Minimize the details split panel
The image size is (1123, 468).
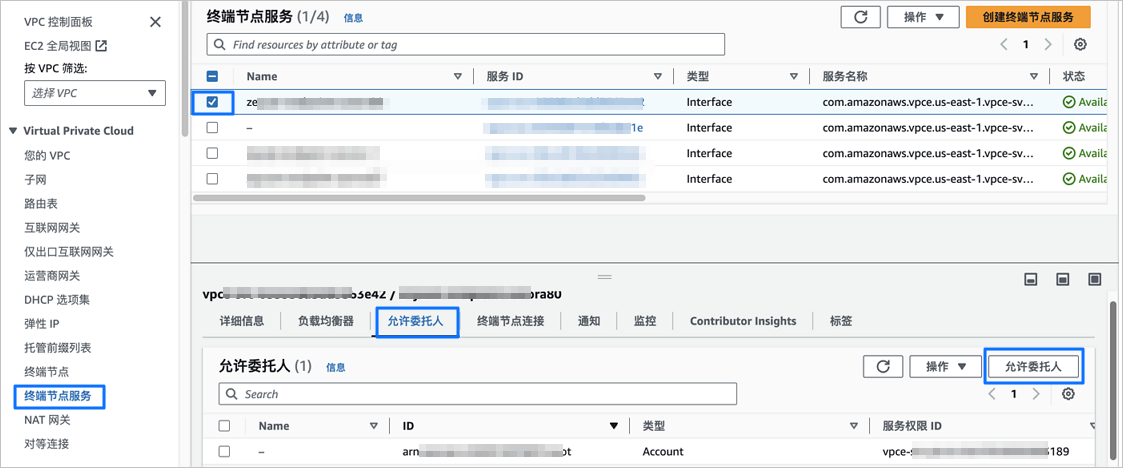[x=1031, y=279]
